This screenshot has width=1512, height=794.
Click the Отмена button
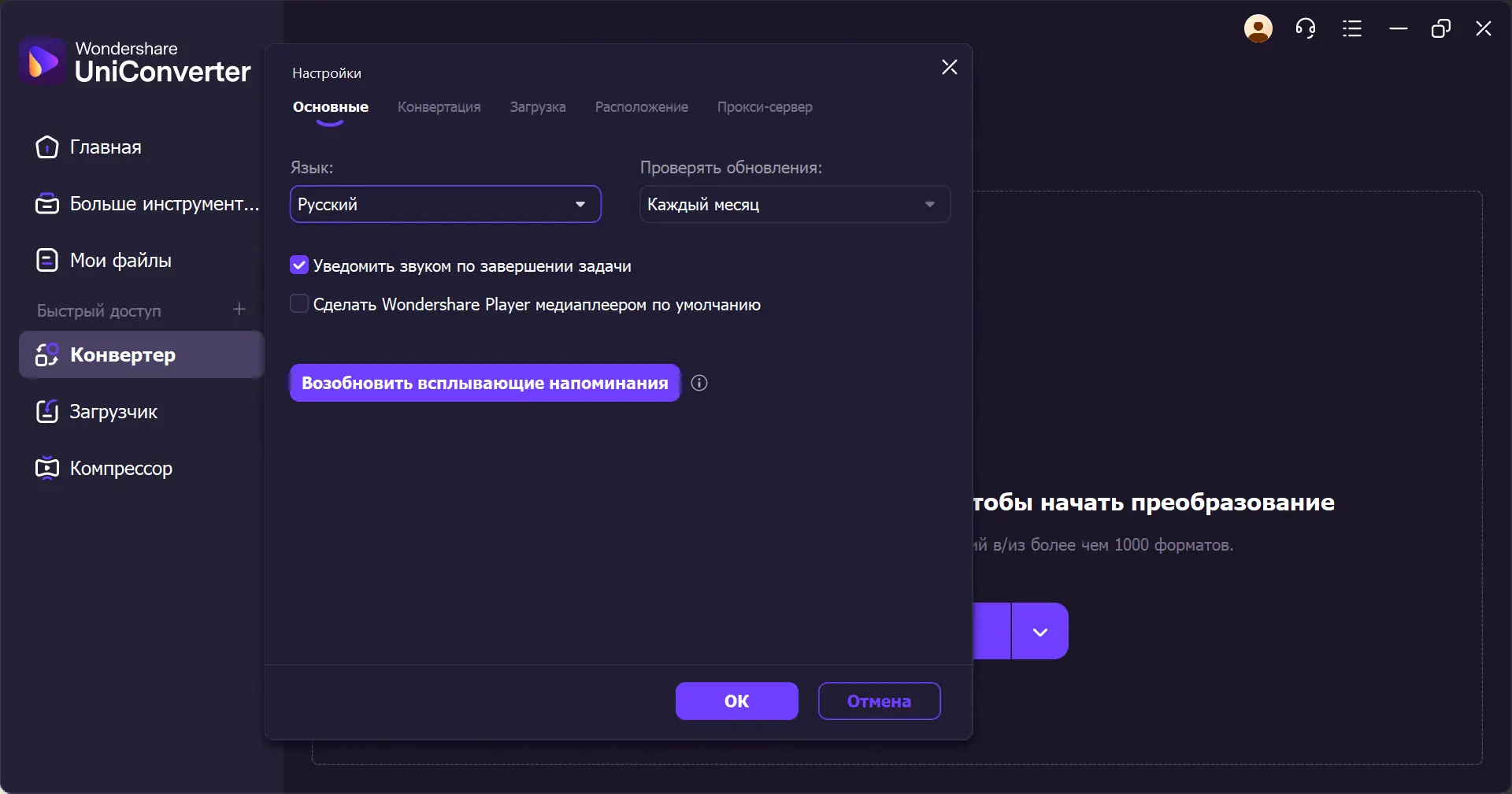880,701
